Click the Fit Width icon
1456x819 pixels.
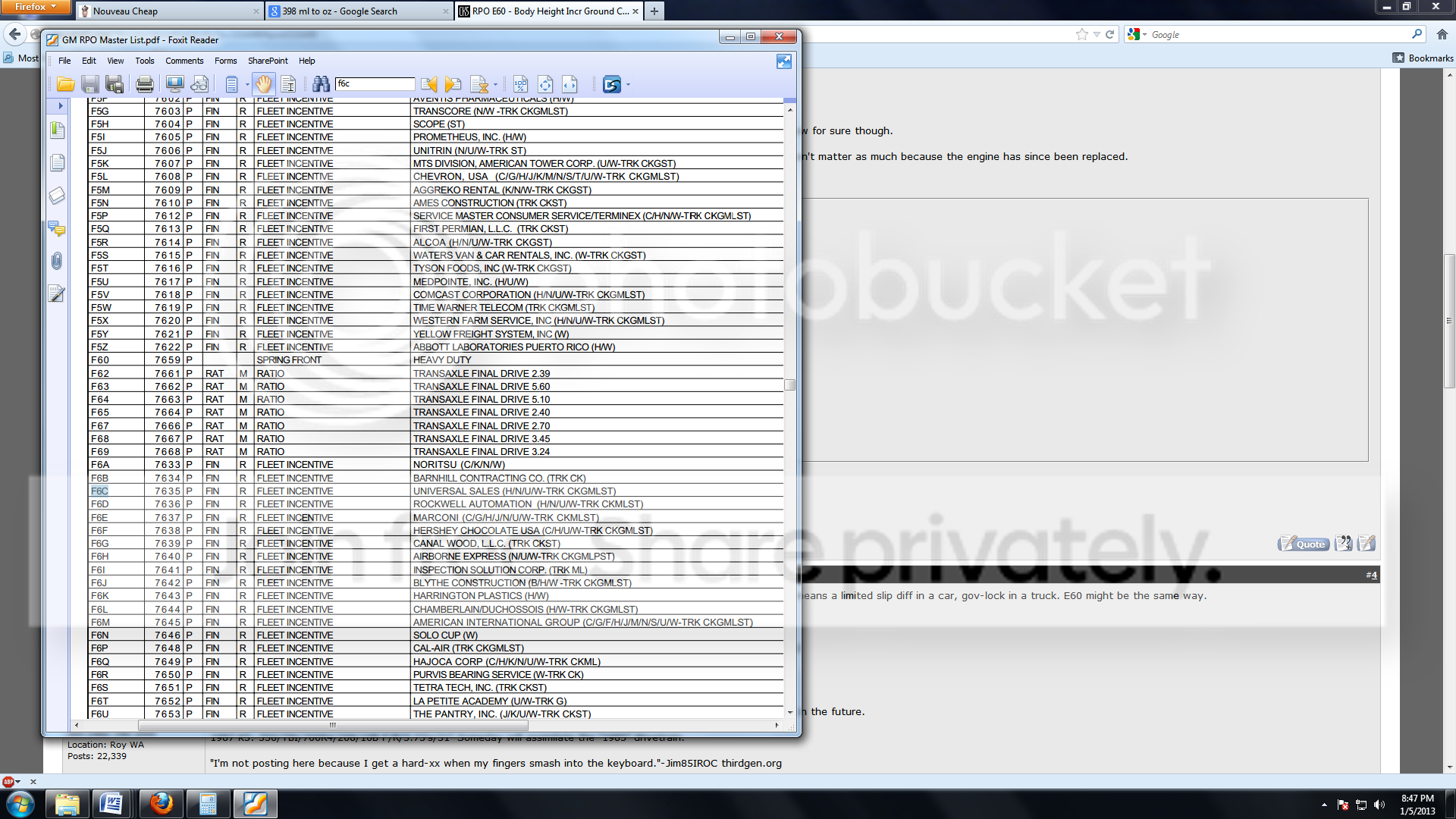click(x=570, y=84)
